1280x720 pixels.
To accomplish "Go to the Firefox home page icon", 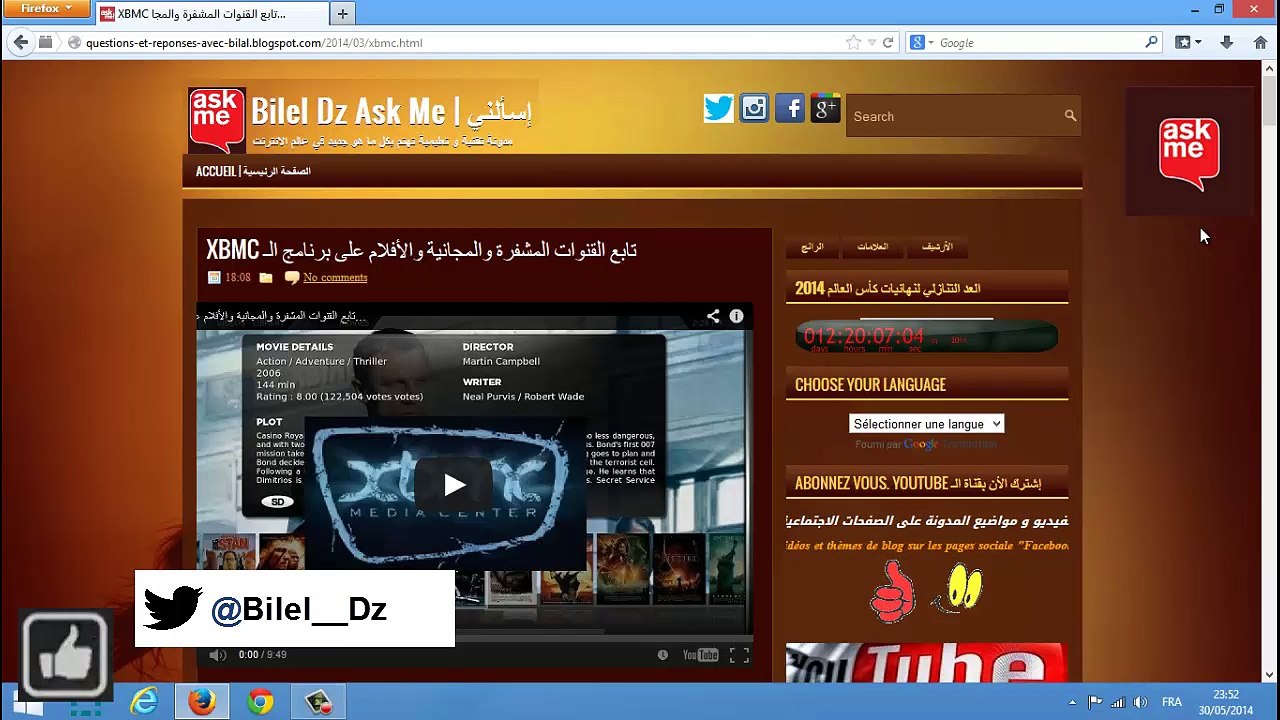I will pos(1259,43).
